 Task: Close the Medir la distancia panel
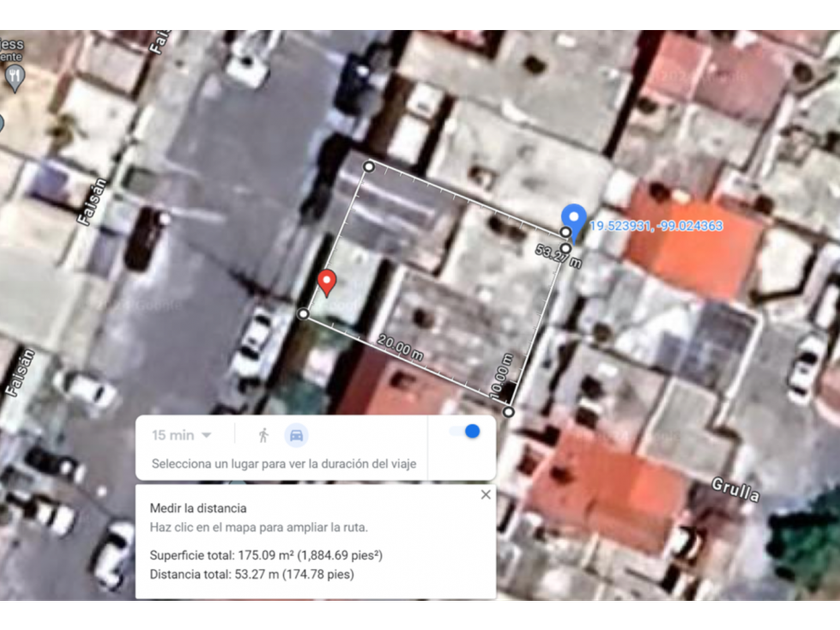[x=486, y=494]
